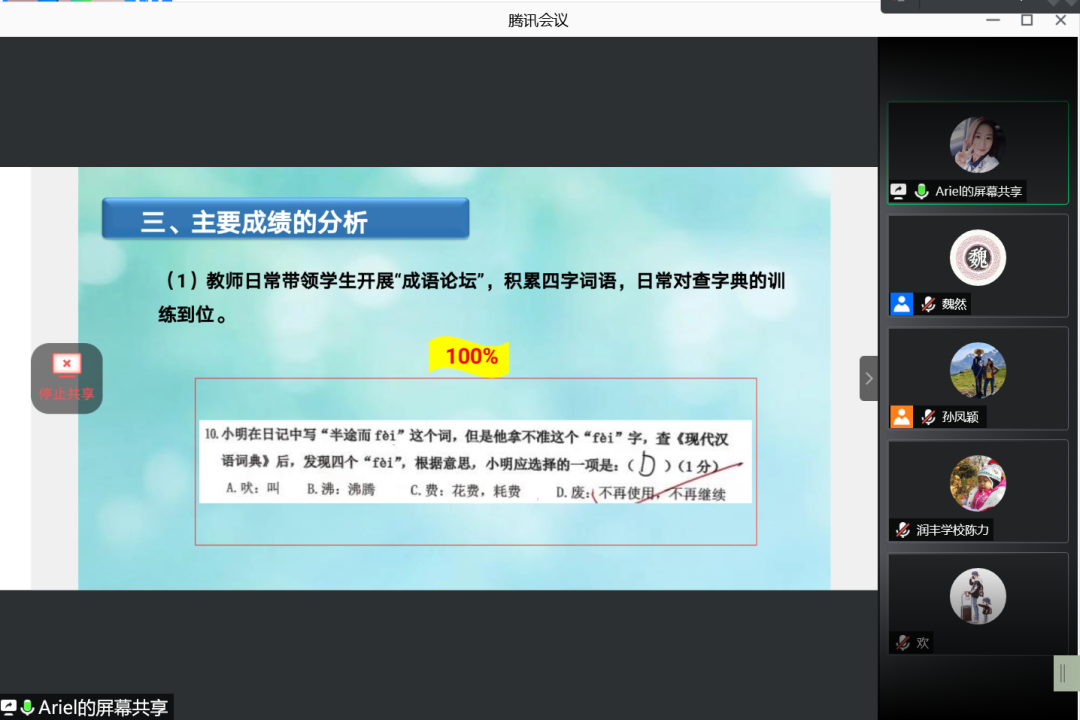Screen dimensions: 1080x720
Task: Expand the next slide with the right chevron arrow
Action: pyautogui.click(x=868, y=378)
